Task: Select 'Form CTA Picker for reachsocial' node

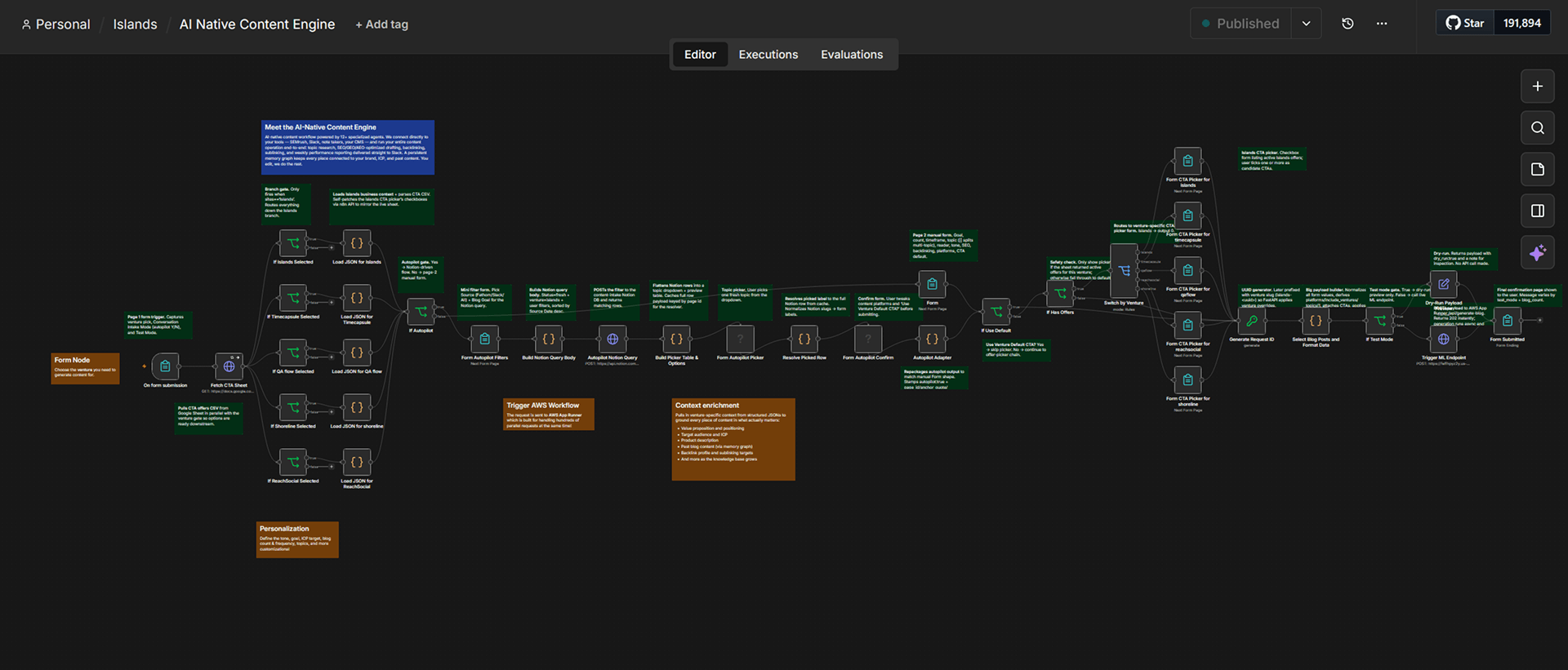Action: click(1188, 325)
